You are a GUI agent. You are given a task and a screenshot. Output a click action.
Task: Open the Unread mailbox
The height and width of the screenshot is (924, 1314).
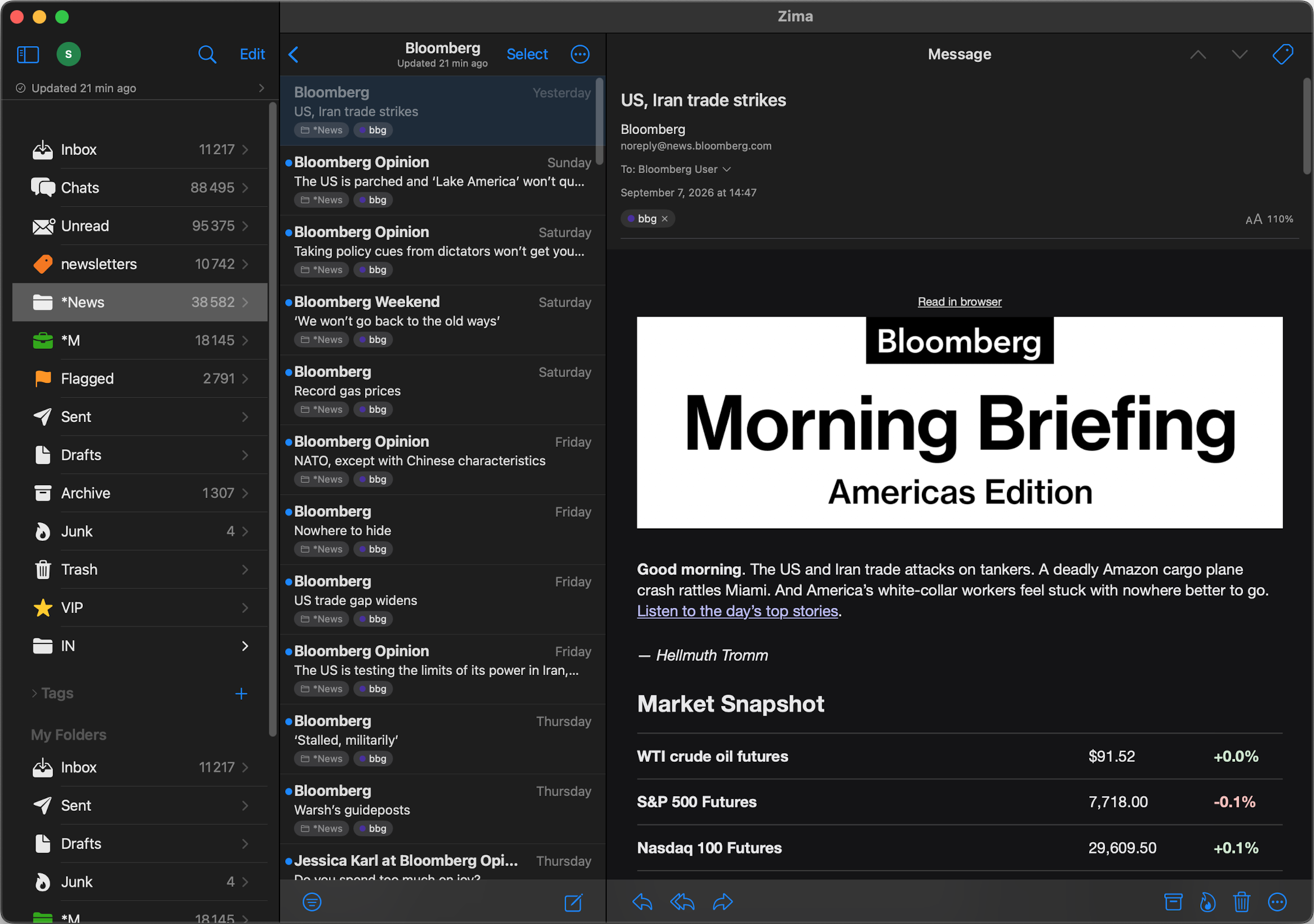(140, 226)
